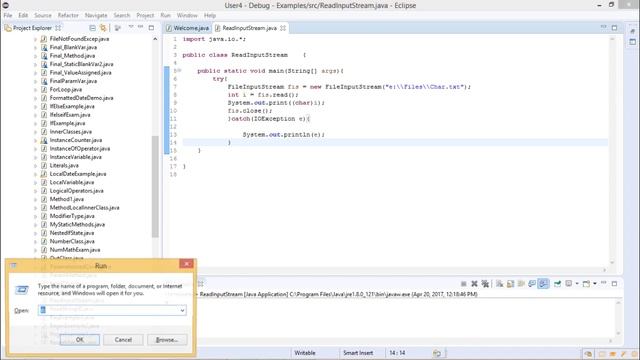
Task: Pin the console view
Action: click(557, 284)
